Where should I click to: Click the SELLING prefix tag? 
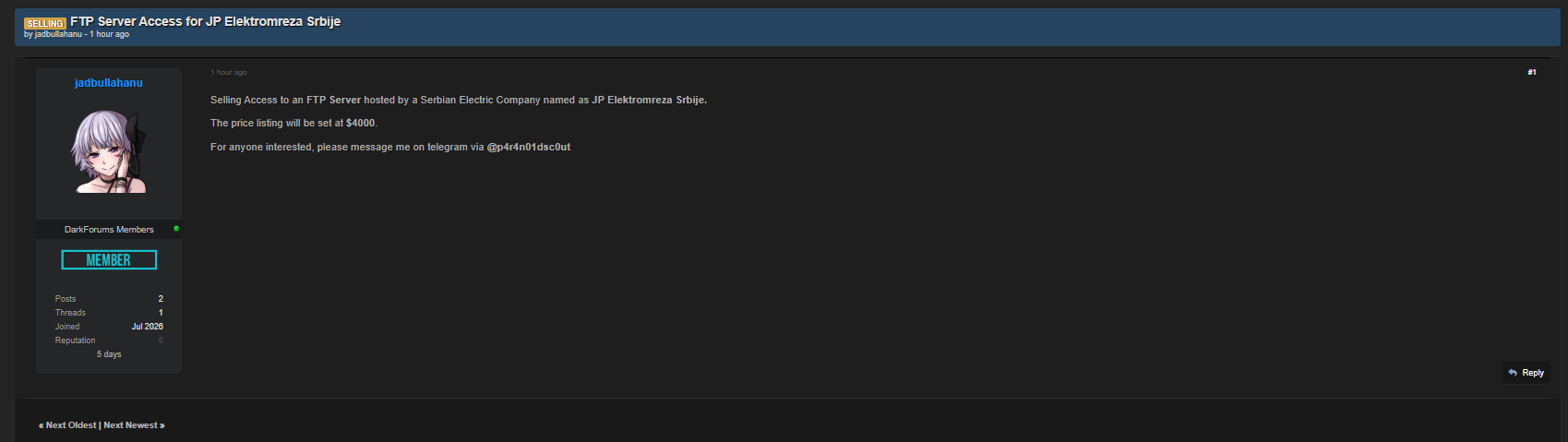tap(45, 23)
